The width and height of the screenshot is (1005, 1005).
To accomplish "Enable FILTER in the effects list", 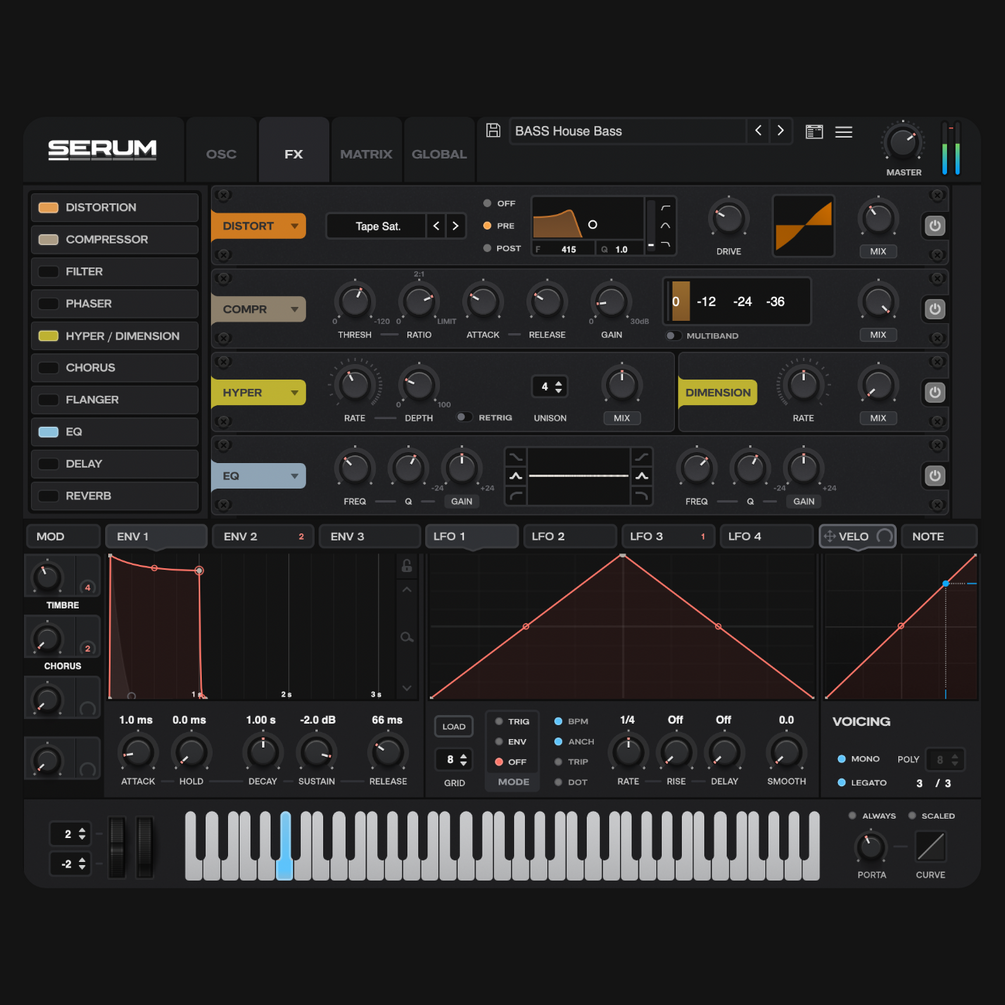I will tap(115, 271).
